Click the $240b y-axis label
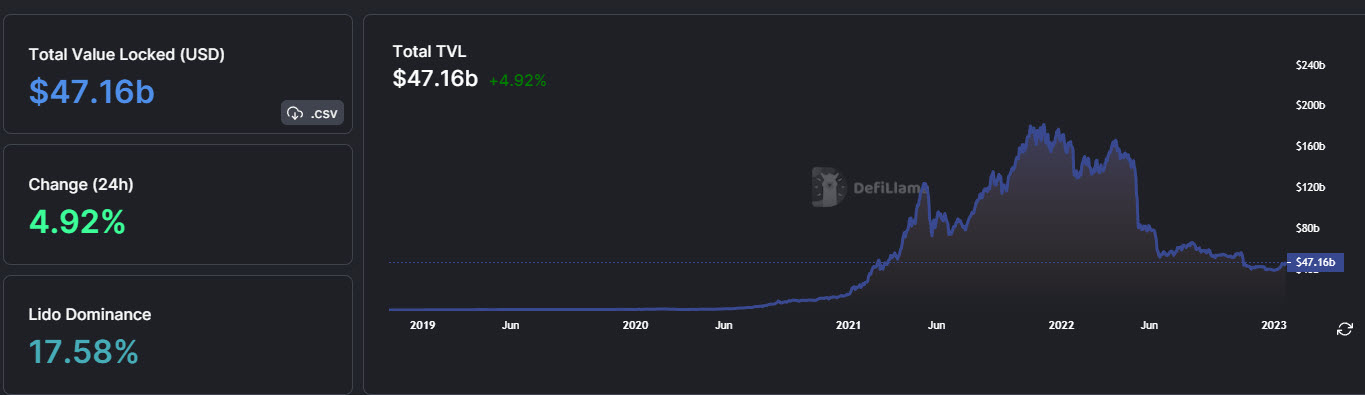 click(1310, 64)
